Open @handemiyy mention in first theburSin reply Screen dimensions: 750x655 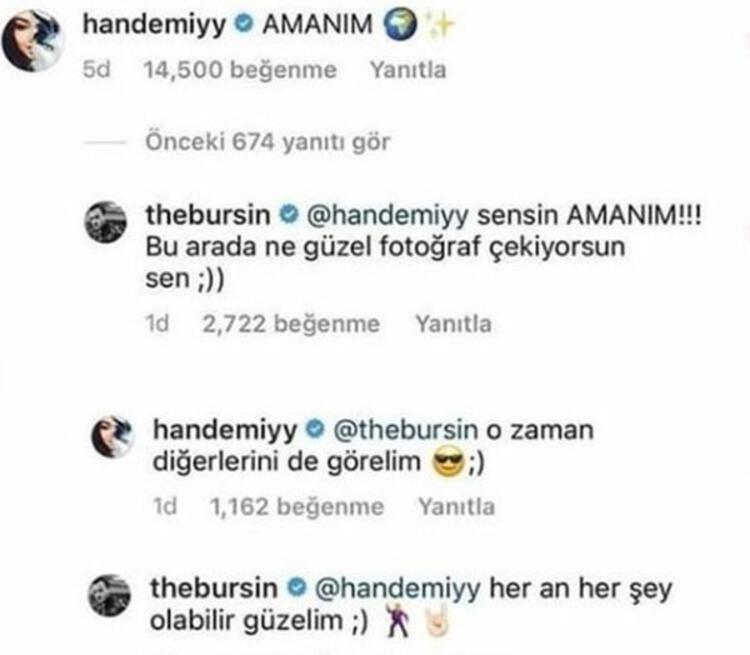(387, 216)
